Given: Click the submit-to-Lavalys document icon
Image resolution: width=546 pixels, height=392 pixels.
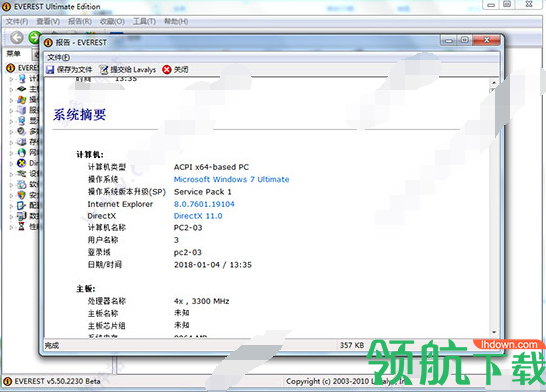Looking at the screenshot, I should (104, 70).
